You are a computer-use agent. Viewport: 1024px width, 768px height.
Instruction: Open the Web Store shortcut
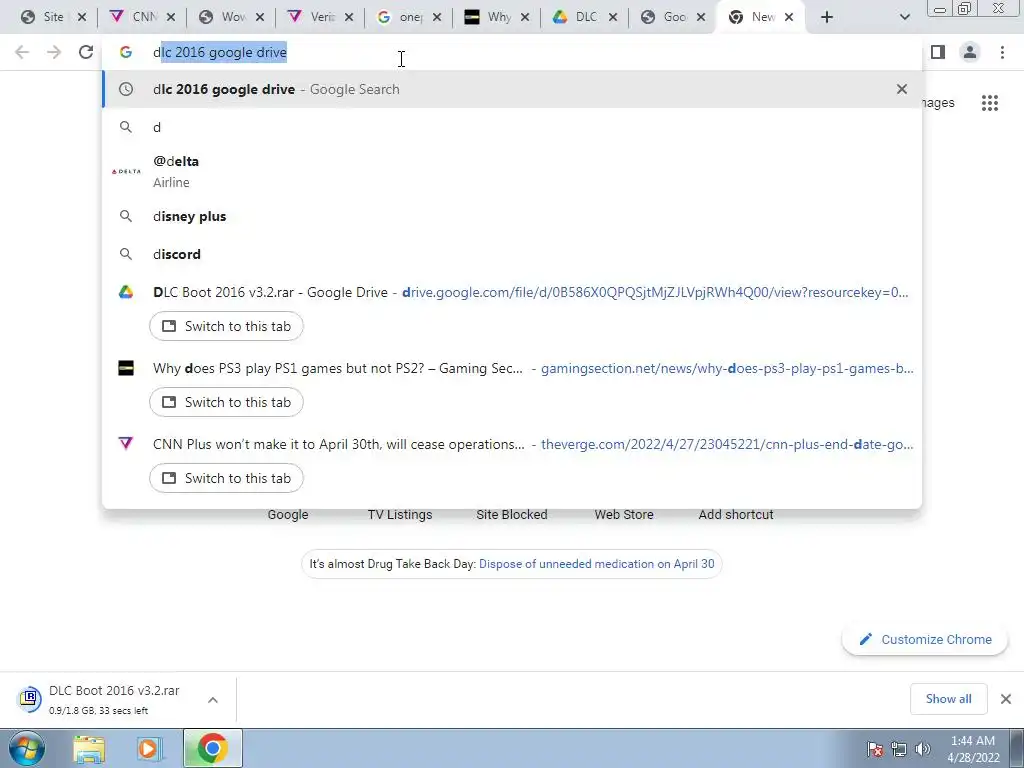(624, 514)
